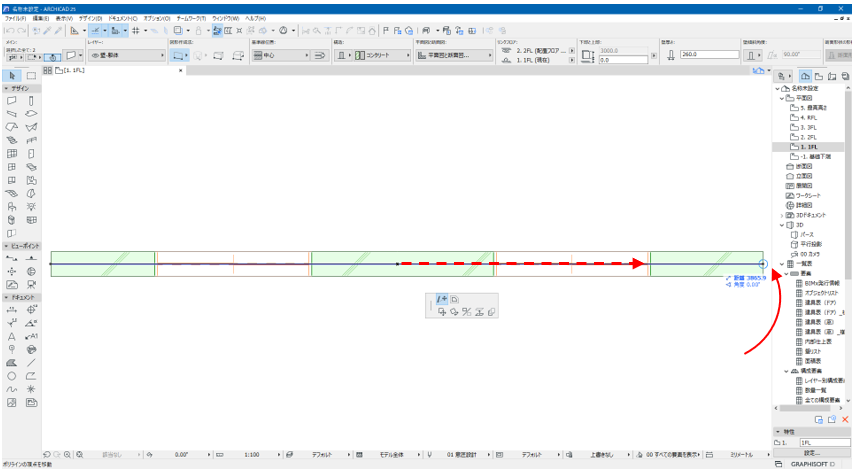
Task: Open the ファイル(F) menu
Action: [x=15, y=19]
